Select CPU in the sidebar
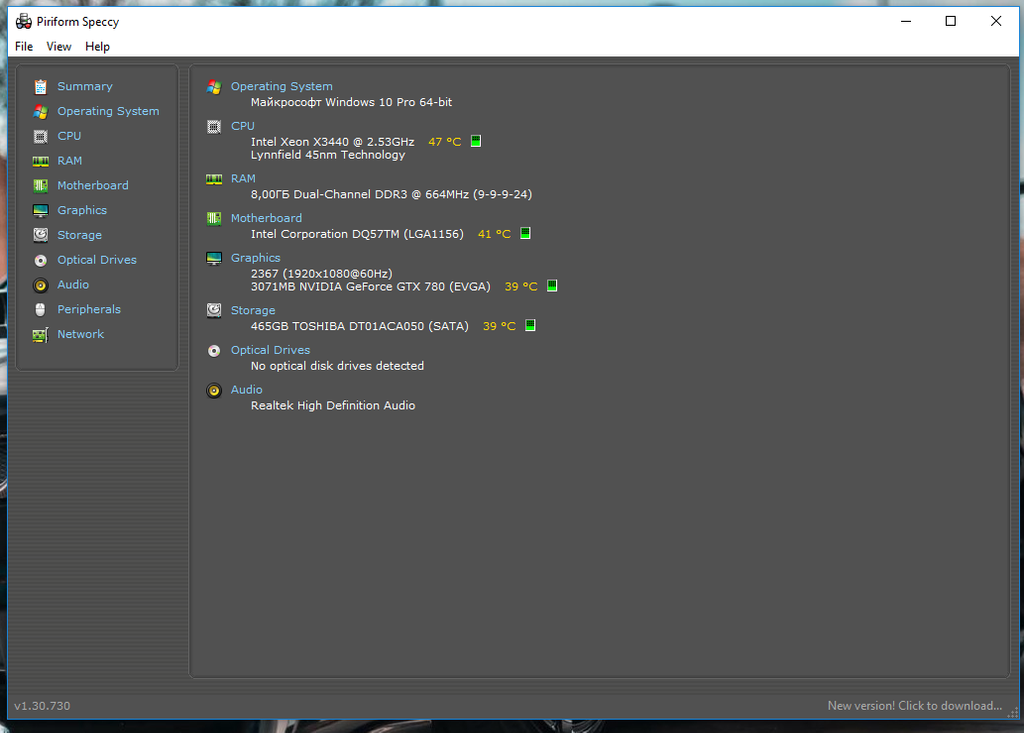1024x733 pixels. click(69, 136)
